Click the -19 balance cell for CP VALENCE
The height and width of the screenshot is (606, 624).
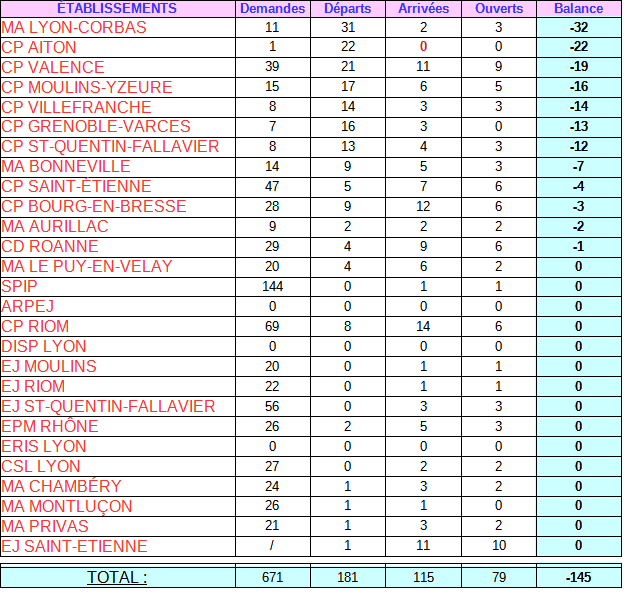[x=579, y=67]
